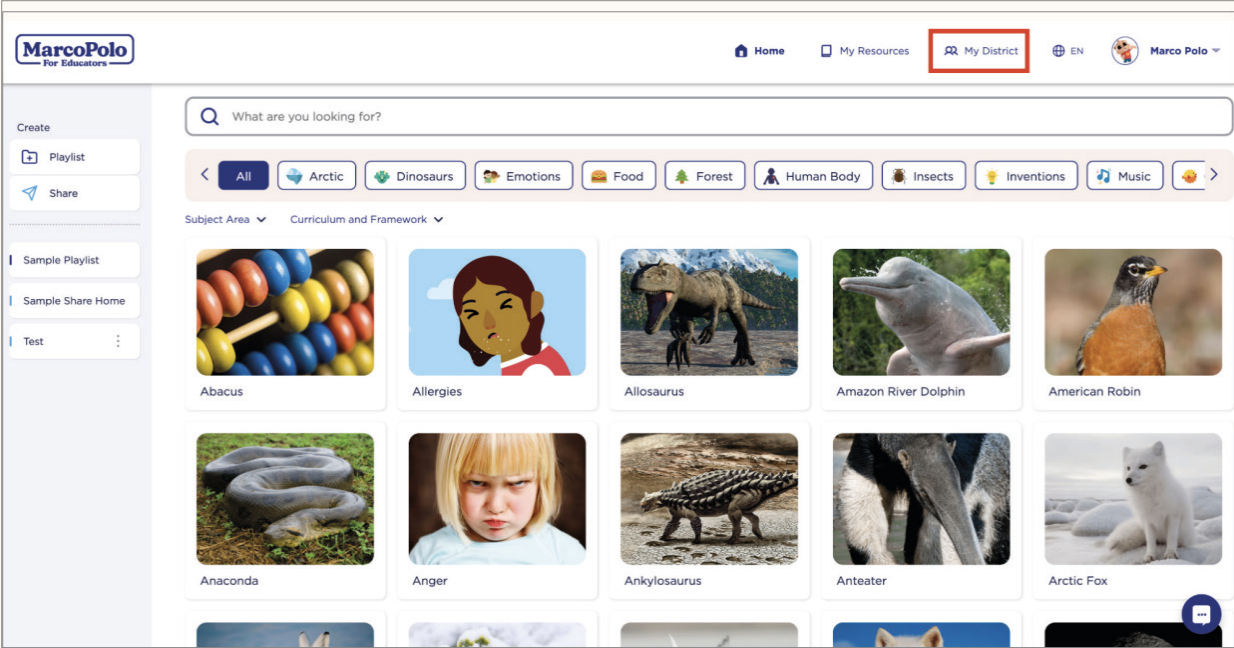Open the Ankylosaurus thumbnail
The width and height of the screenshot is (1234, 648).
pyautogui.click(x=709, y=499)
